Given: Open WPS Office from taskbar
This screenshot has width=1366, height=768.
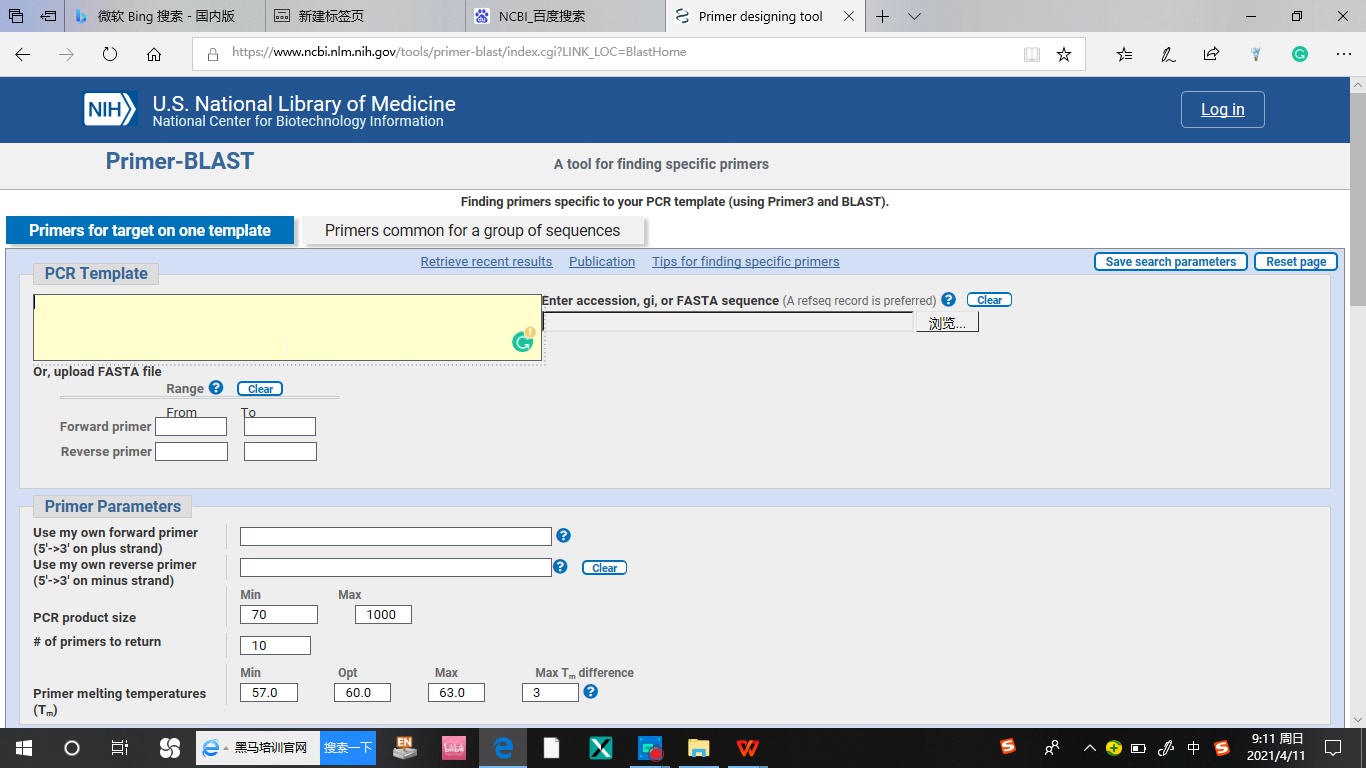Looking at the screenshot, I should [x=747, y=748].
